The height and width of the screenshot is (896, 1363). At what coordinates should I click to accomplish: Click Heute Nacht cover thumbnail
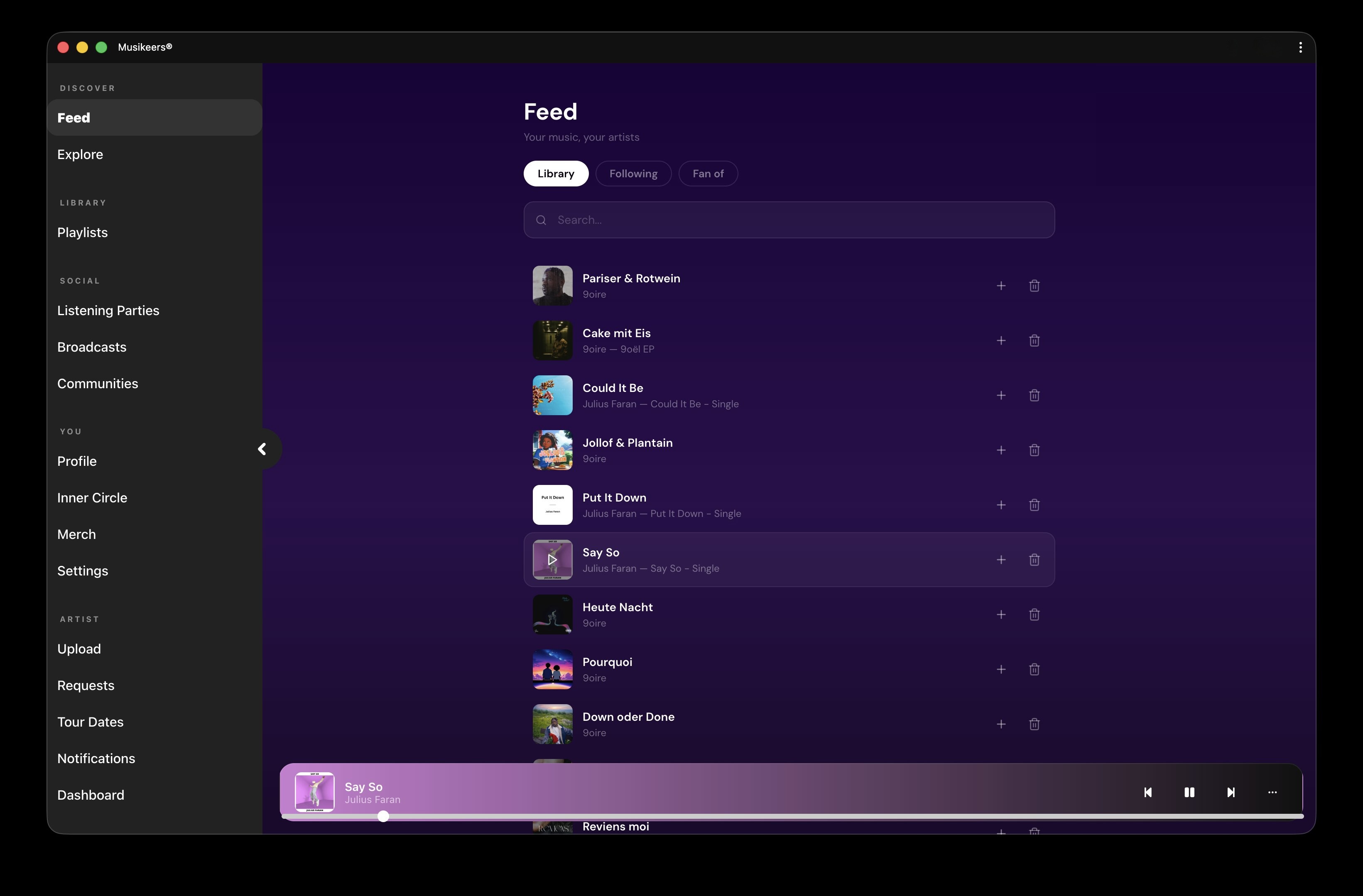tap(552, 615)
